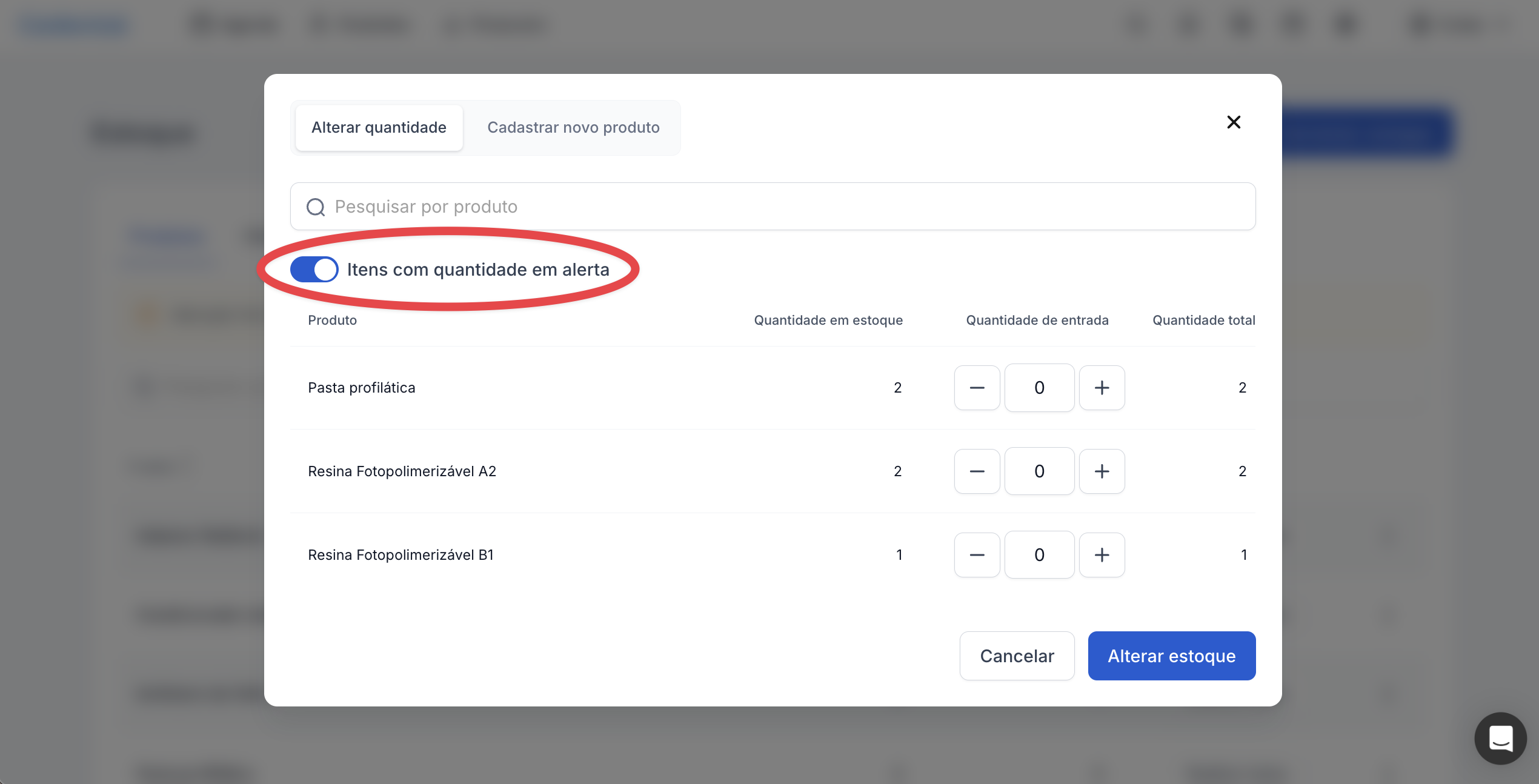The image size is (1539, 784).
Task: Open the chat support bubble icon
Action: pyautogui.click(x=1500, y=738)
